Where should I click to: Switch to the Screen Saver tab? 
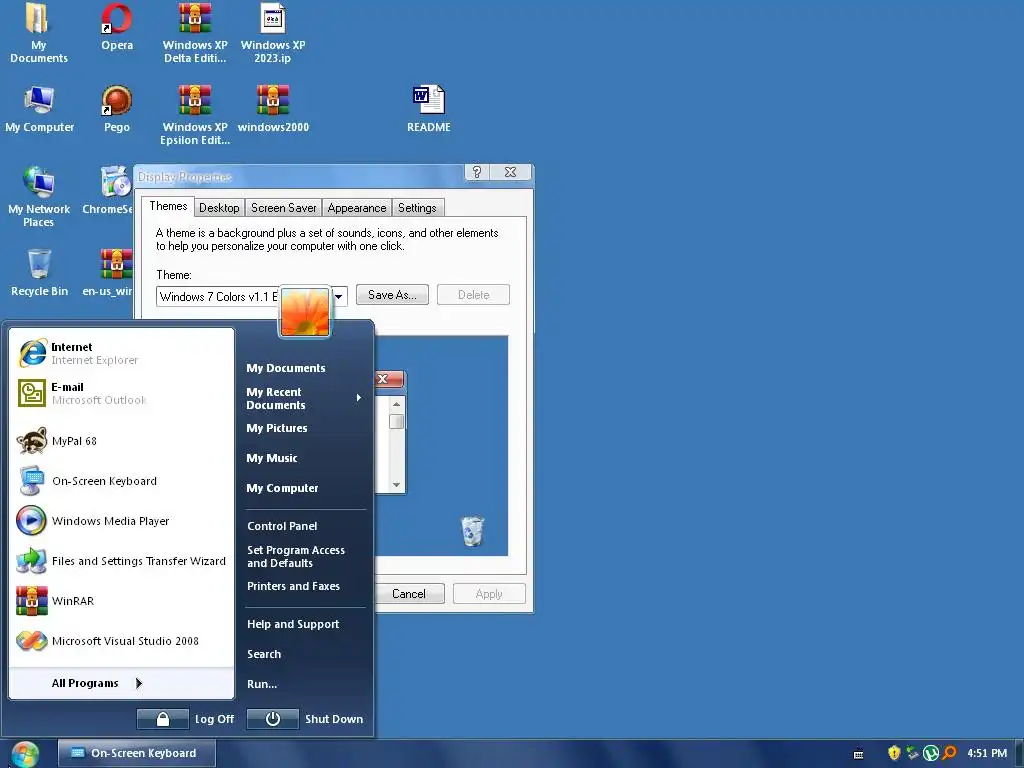pyautogui.click(x=283, y=208)
